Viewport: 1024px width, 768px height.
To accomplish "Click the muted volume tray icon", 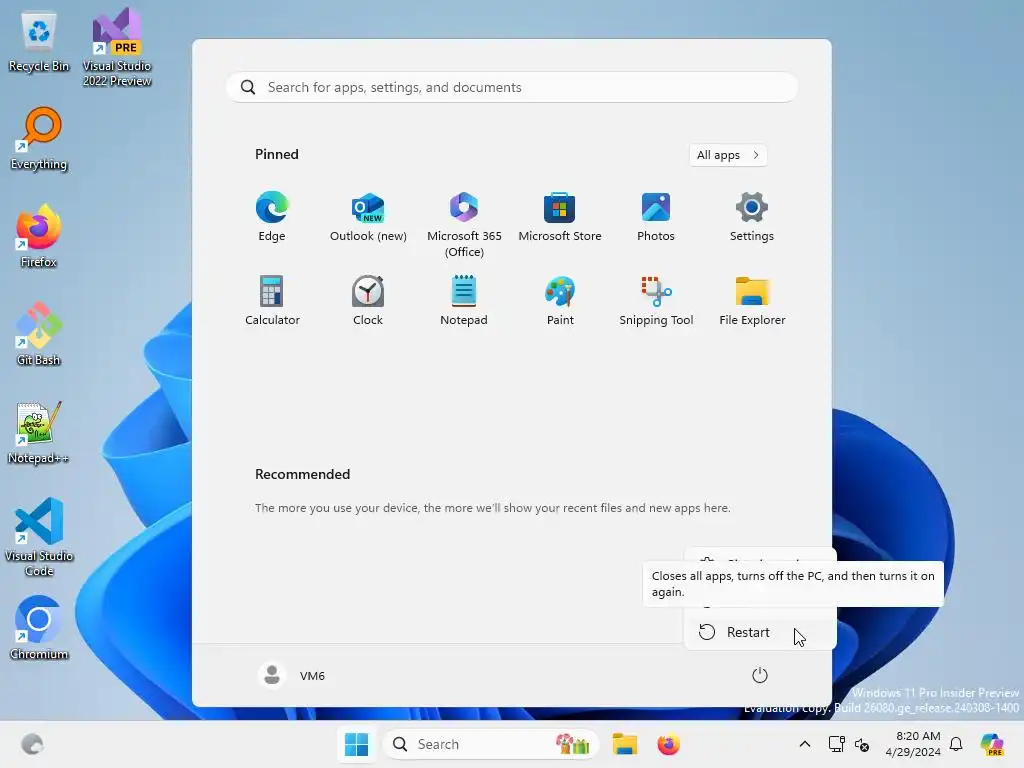I will pos(862,744).
